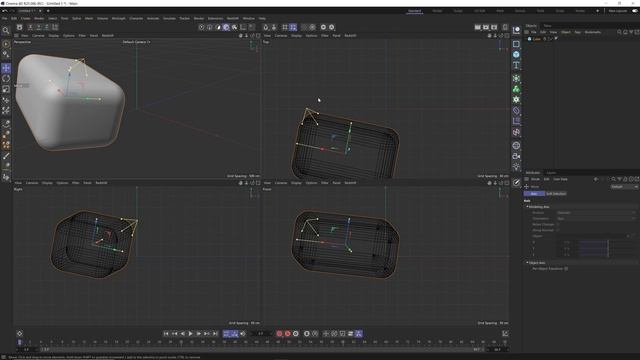Click the keyframe diamond icon left of timeline
The height and width of the screenshot is (360, 640).
[x=20, y=333]
